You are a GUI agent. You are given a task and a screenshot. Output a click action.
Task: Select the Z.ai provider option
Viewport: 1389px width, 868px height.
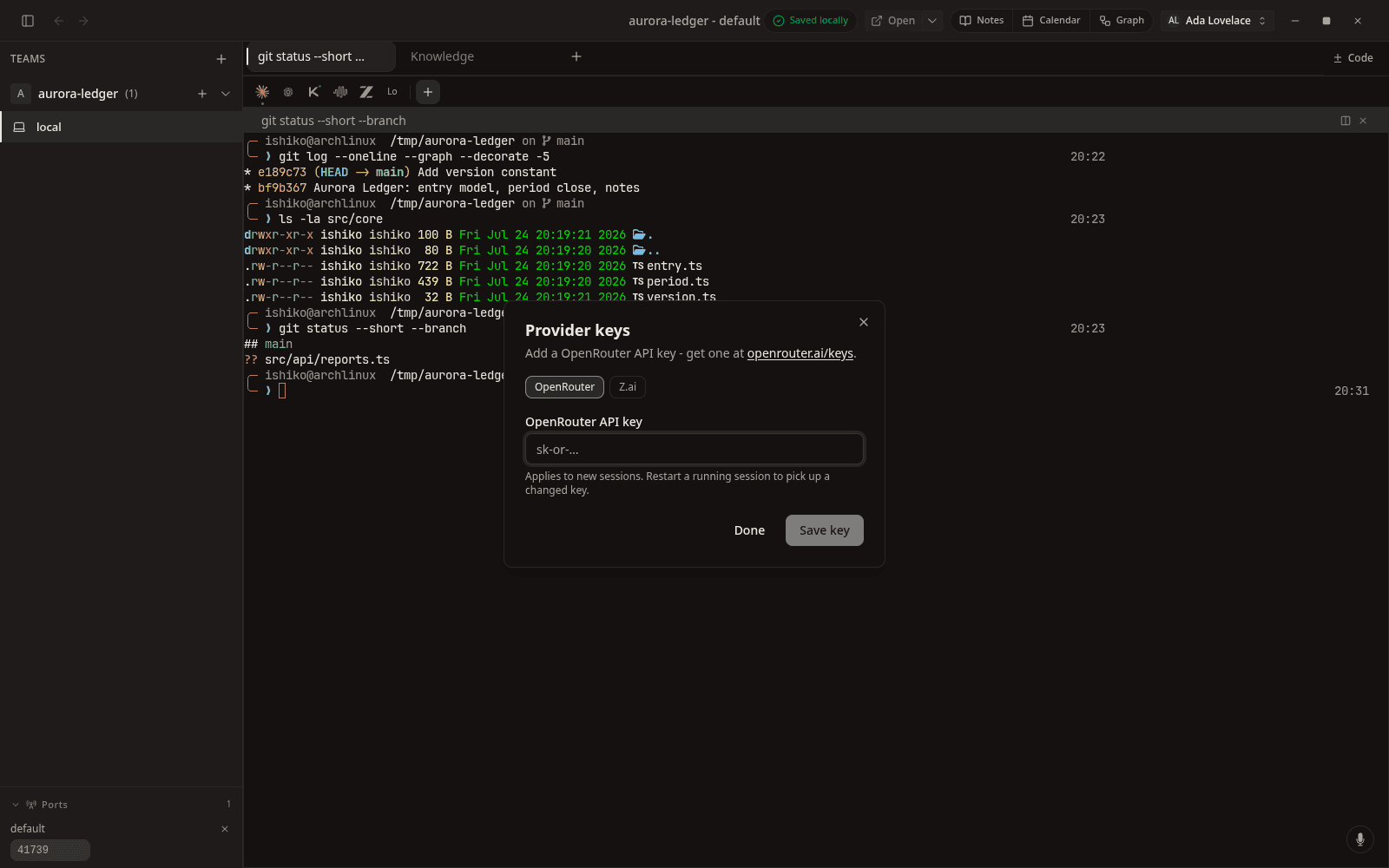tap(627, 387)
